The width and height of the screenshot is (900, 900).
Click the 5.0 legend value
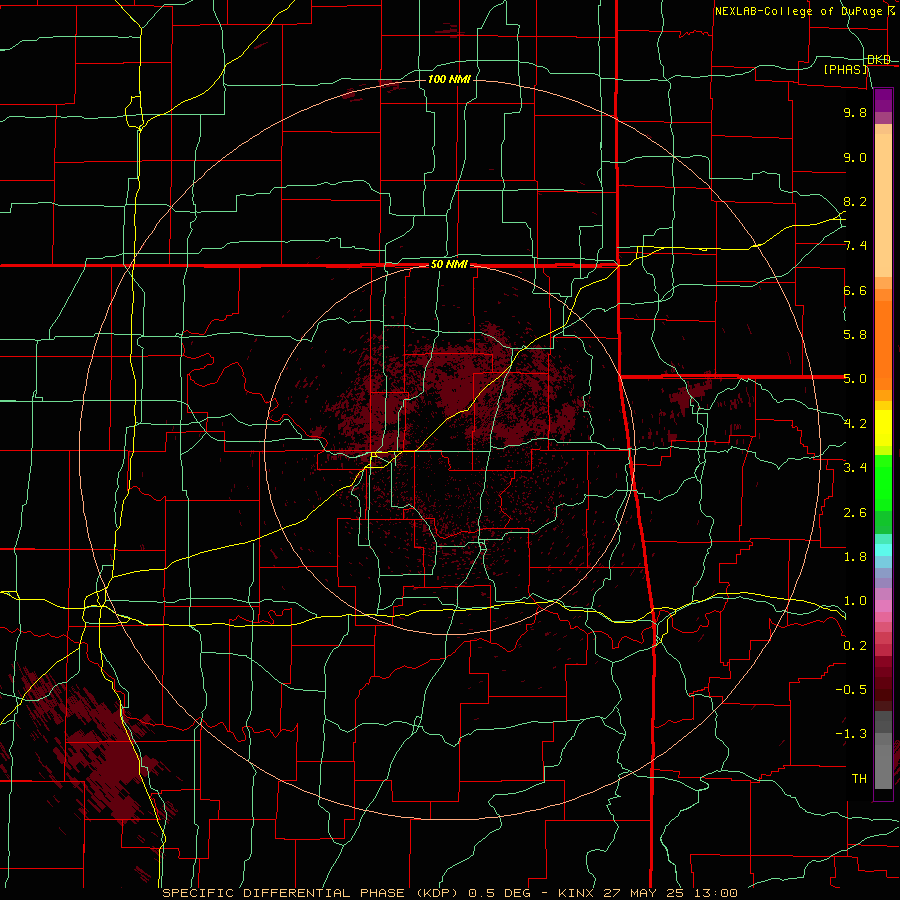(855, 379)
